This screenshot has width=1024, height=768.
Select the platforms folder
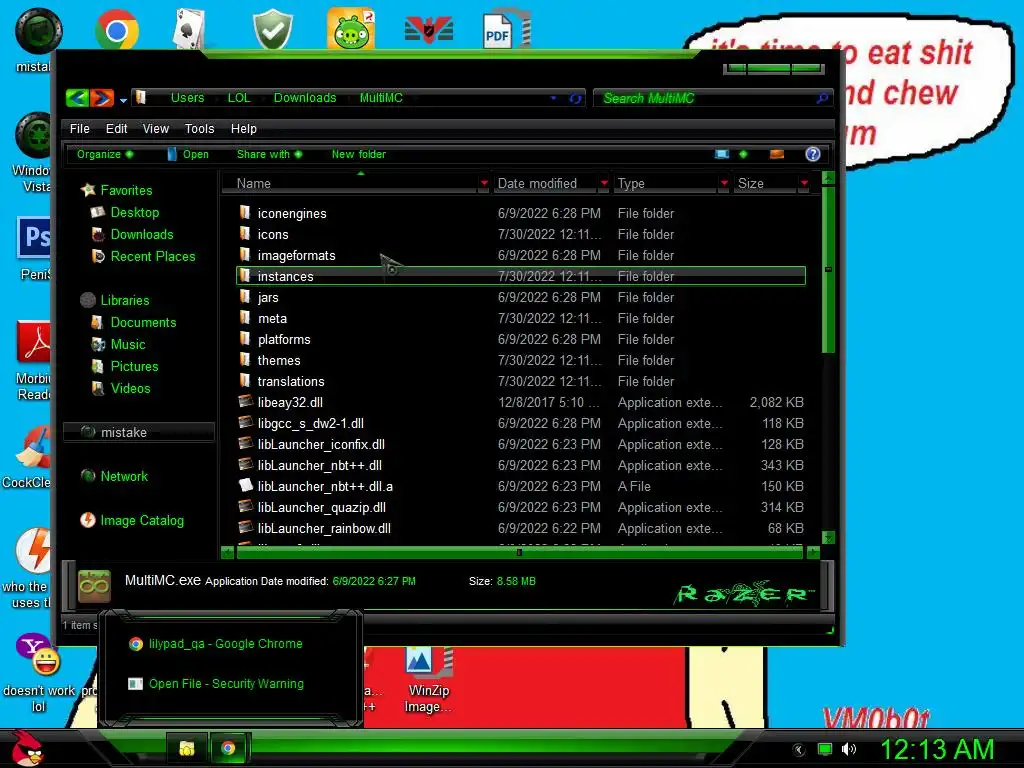(283, 340)
